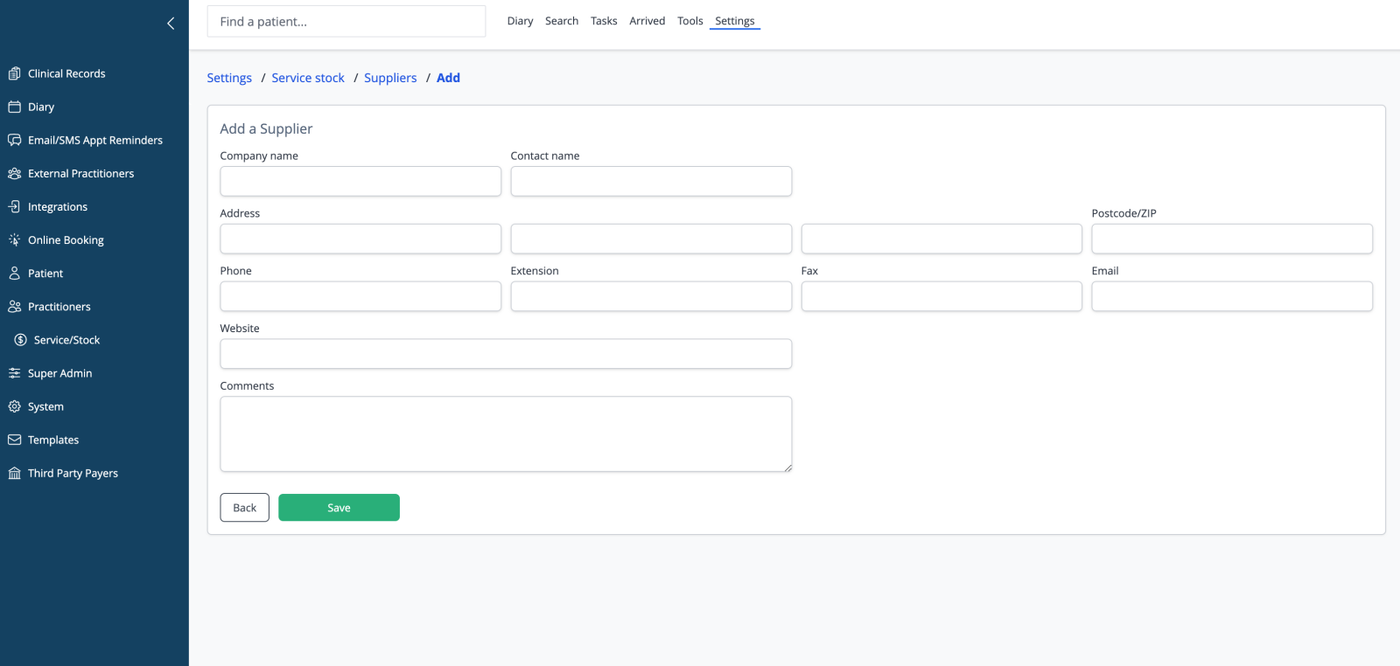
Task: Click the Patient person icon
Action: click(14, 273)
